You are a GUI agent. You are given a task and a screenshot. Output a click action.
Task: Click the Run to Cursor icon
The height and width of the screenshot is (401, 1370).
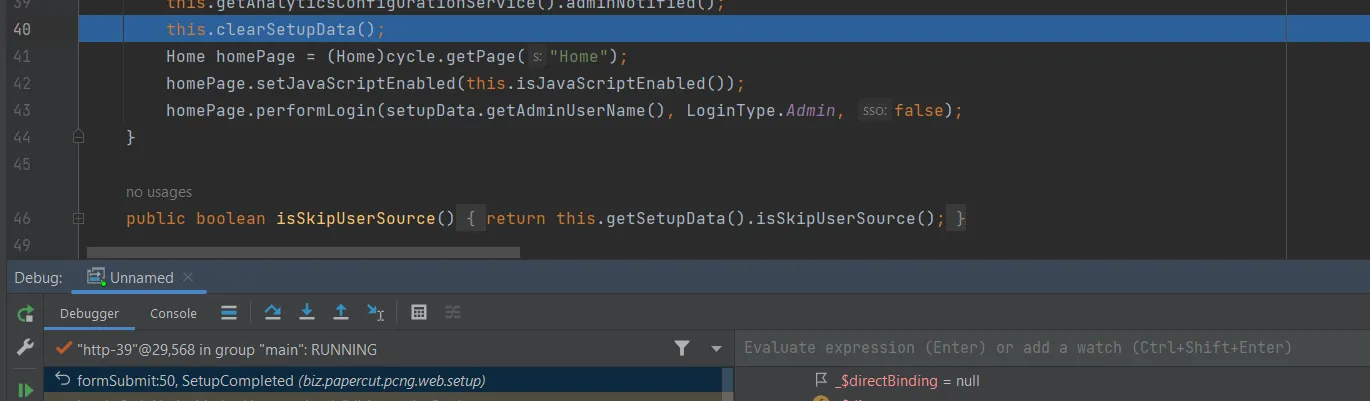pyautogui.click(x=376, y=313)
